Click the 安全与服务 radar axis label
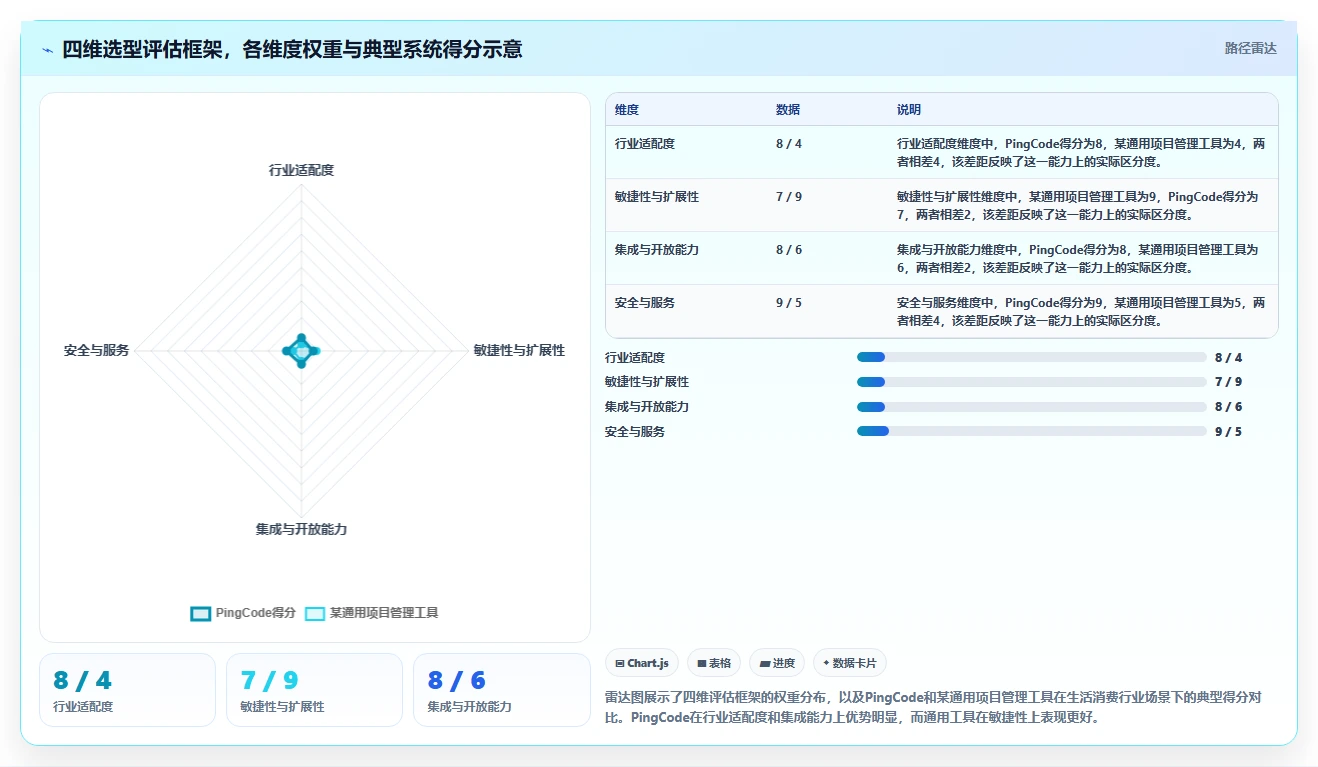This screenshot has width=1318, height=767. pos(96,350)
